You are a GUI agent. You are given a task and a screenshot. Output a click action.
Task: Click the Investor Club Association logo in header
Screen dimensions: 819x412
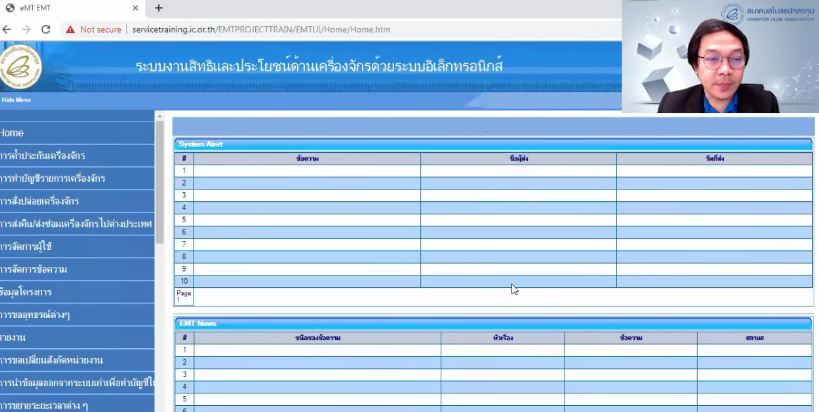pos(21,66)
